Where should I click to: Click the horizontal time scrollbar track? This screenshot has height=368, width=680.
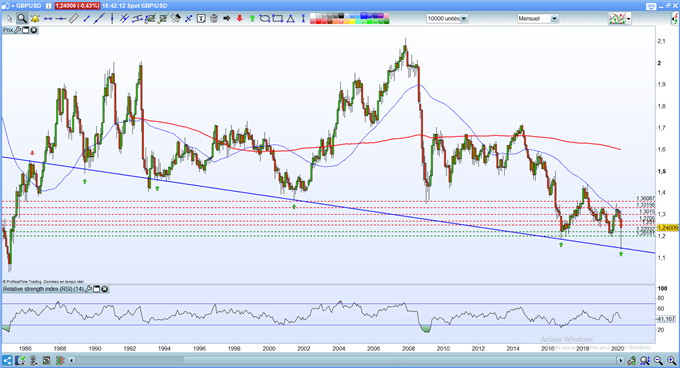(346, 360)
